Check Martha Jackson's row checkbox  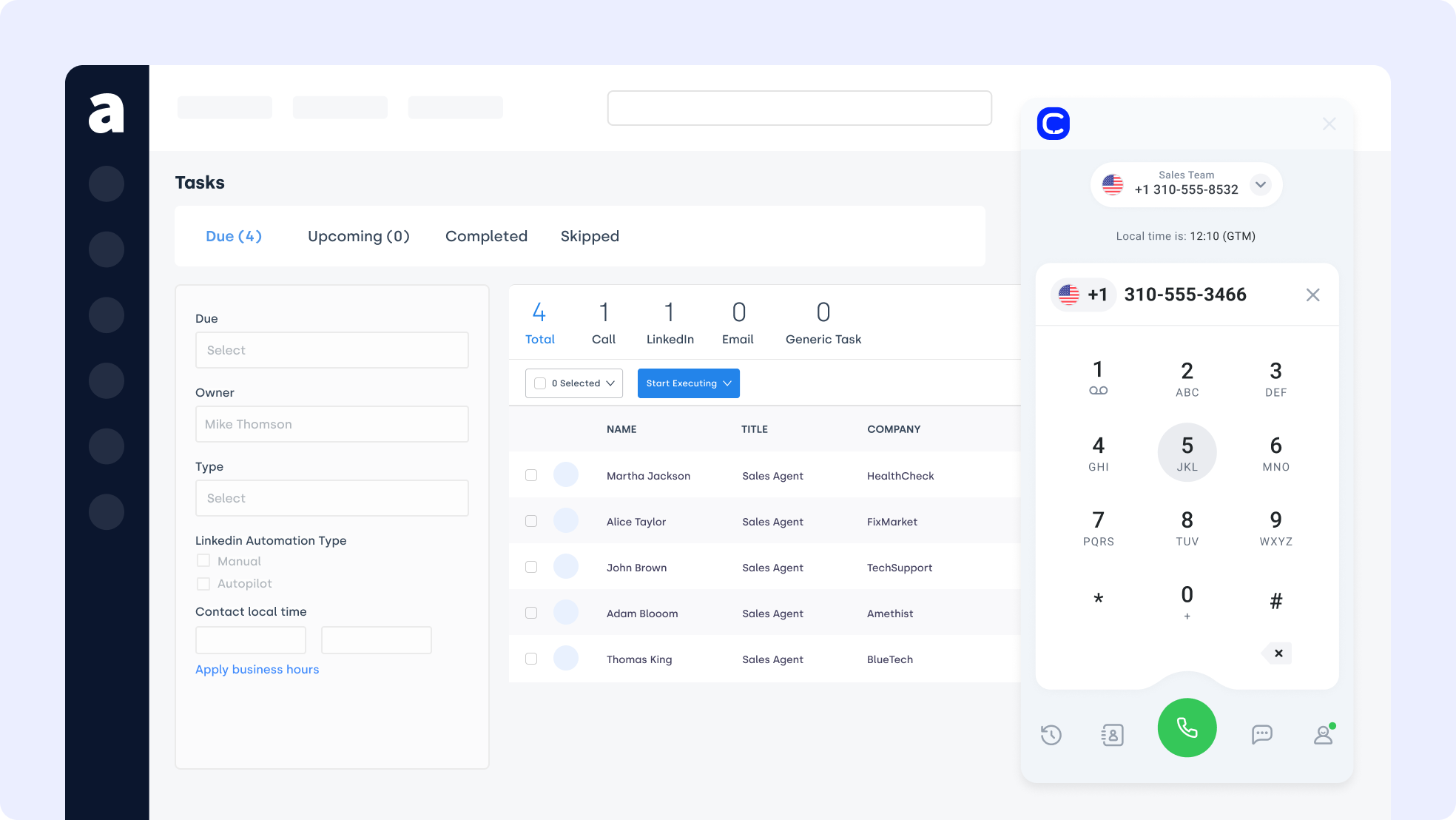tap(531, 475)
